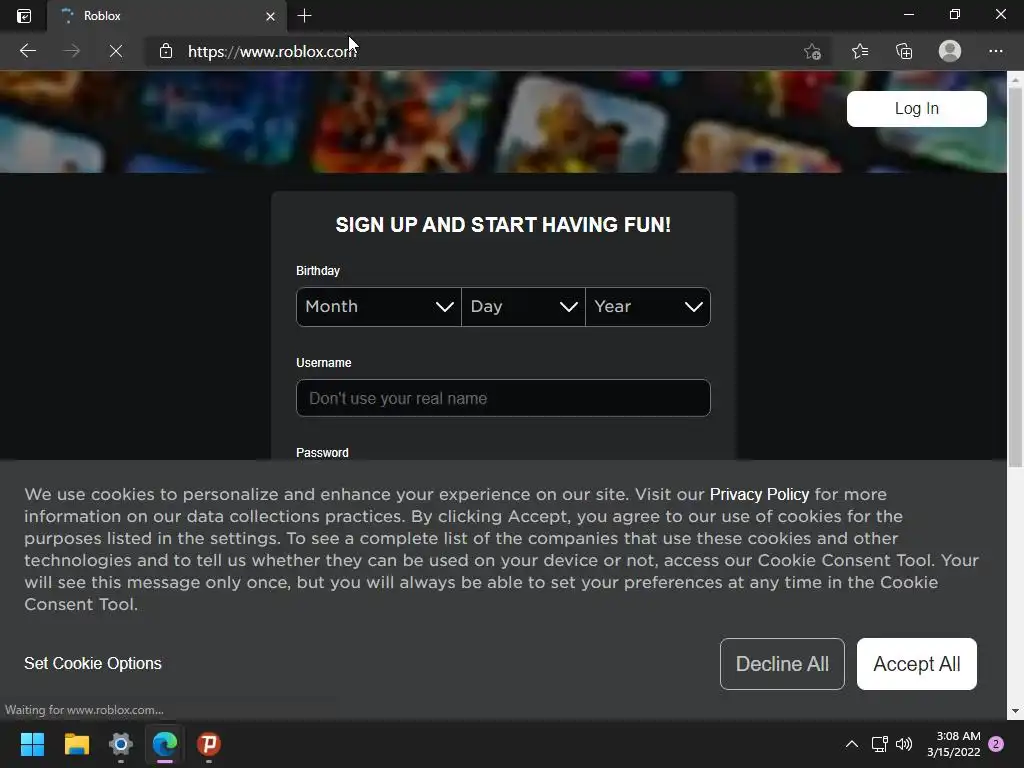
Task: Expand the Year dropdown
Action: coord(648,306)
